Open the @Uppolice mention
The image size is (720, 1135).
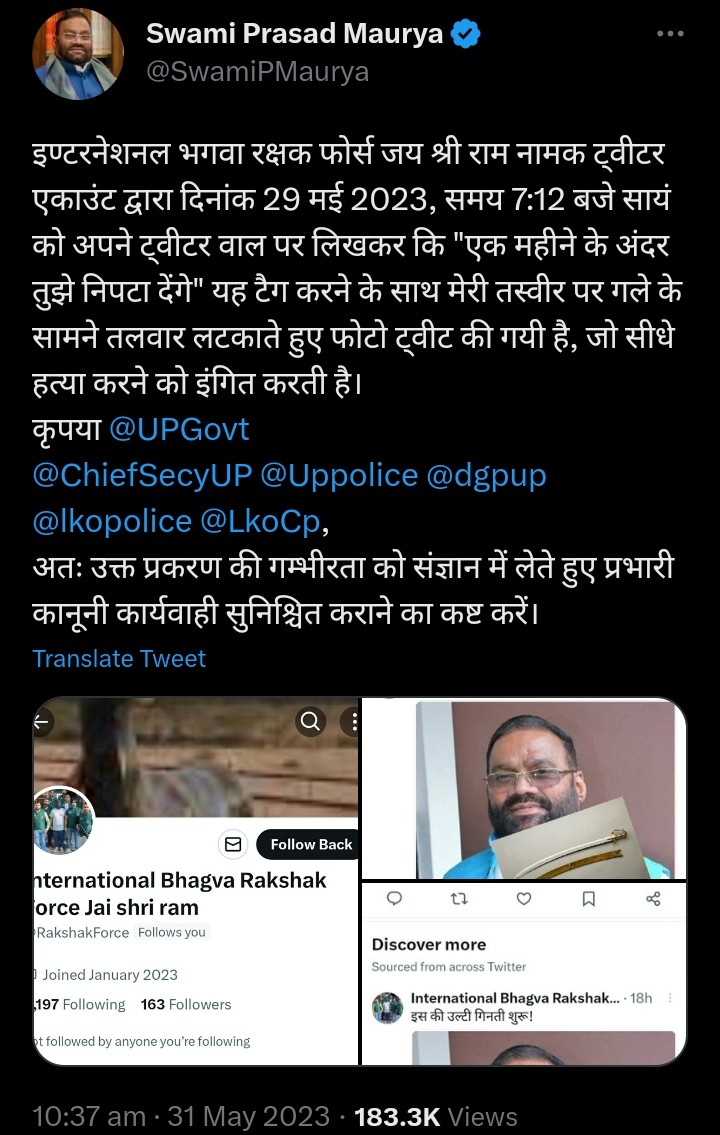tap(339, 476)
